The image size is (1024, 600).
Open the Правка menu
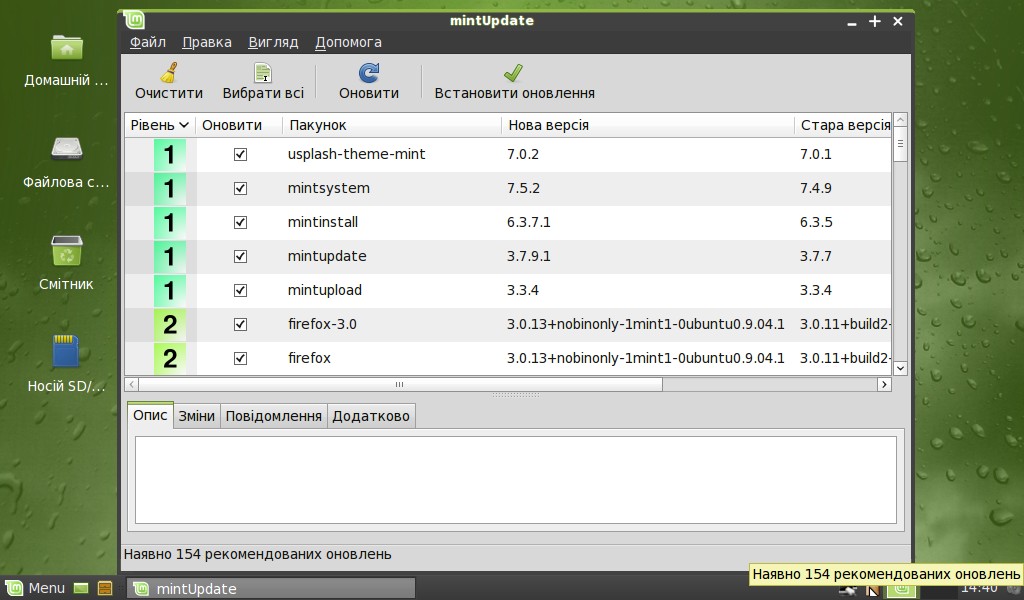coord(206,42)
